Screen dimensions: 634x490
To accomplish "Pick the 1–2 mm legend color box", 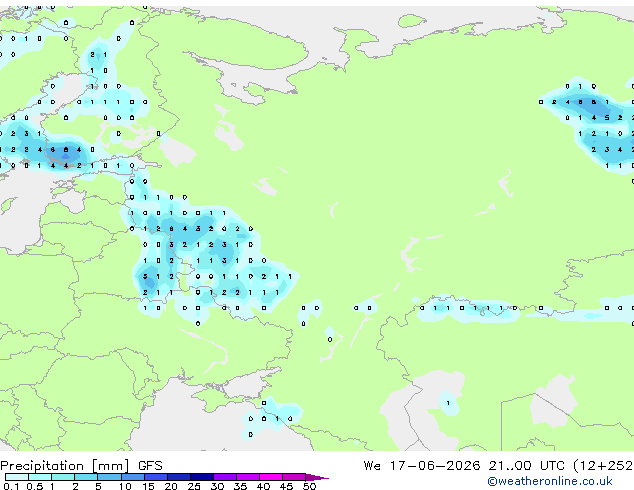I will pyautogui.click(x=63, y=477).
